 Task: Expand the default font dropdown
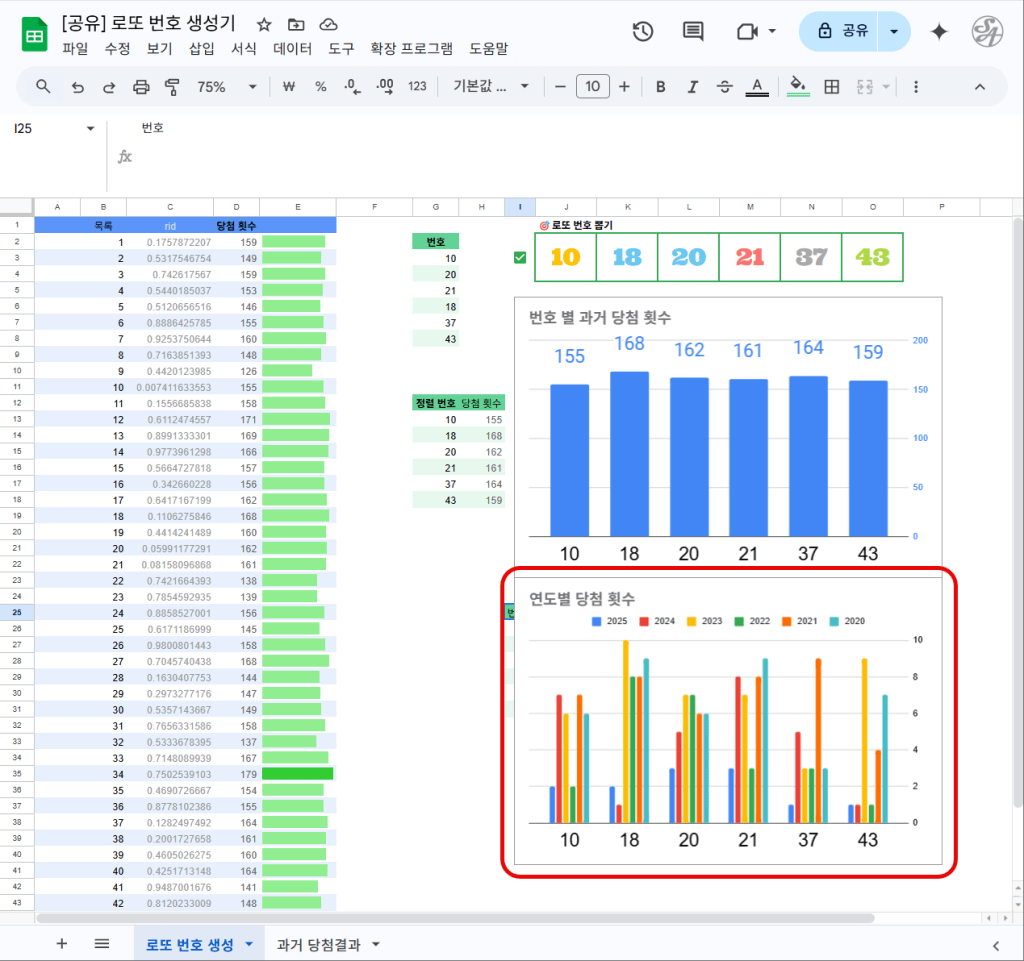[491, 87]
